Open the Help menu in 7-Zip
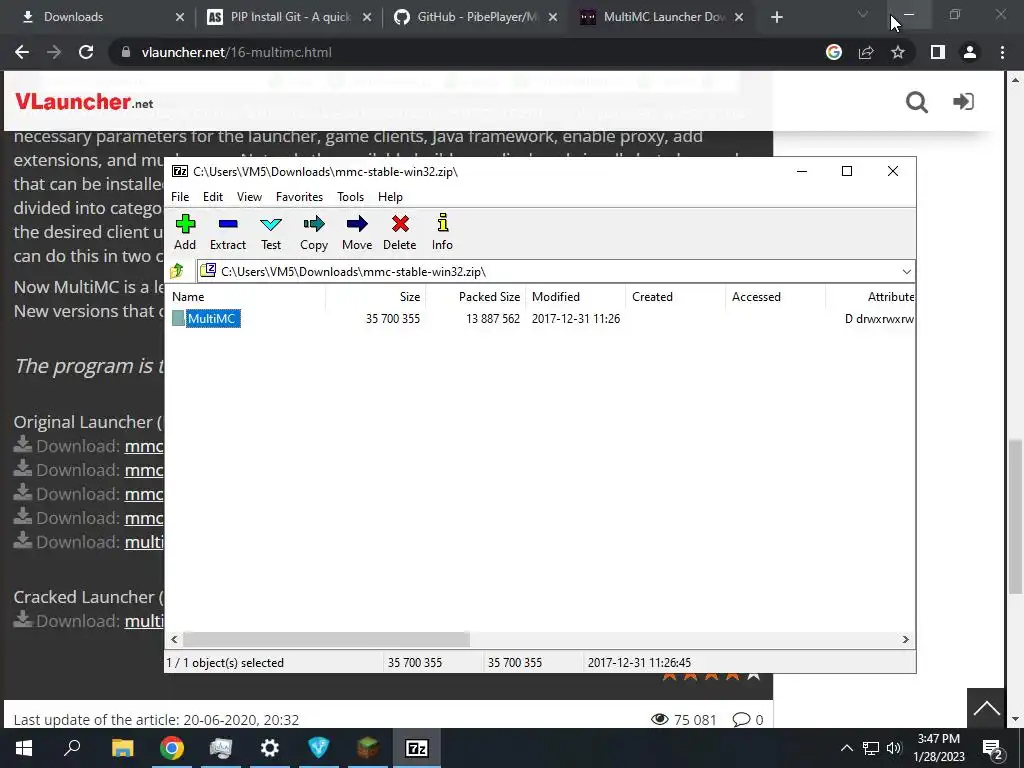This screenshot has height=768, width=1024. pyautogui.click(x=390, y=197)
